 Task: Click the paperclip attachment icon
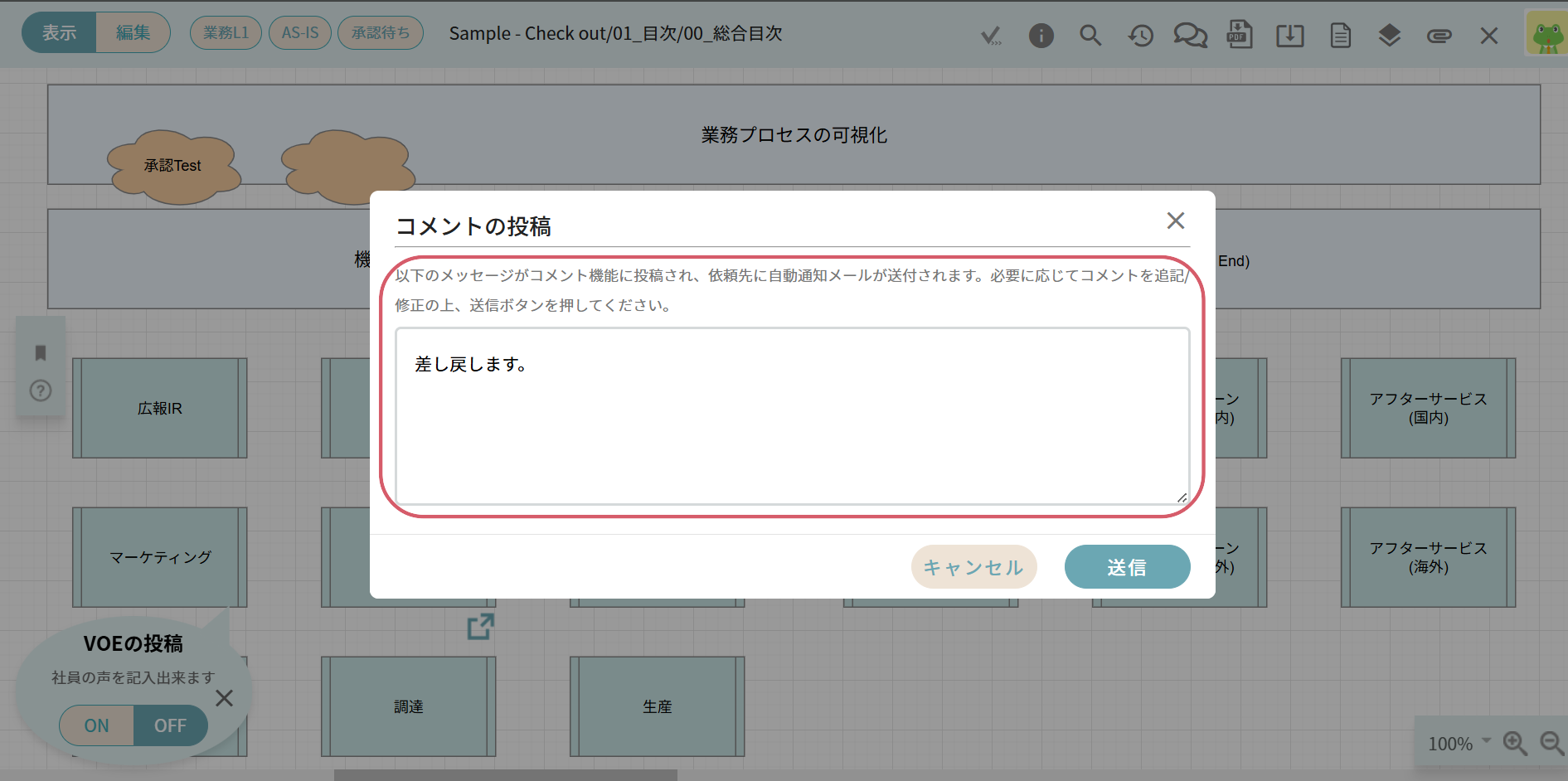tap(1439, 36)
